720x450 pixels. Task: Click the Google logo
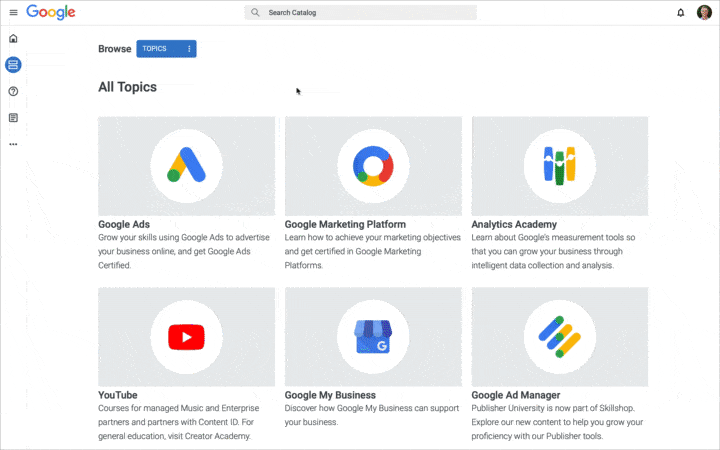(x=51, y=12)
